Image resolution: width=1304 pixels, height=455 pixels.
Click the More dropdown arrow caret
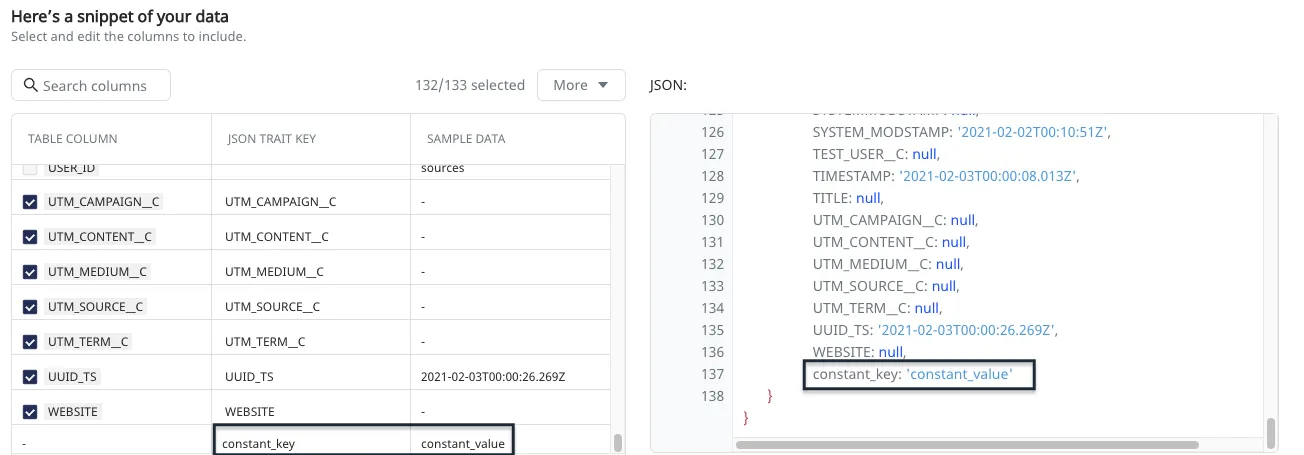click(x=603, y=85)
